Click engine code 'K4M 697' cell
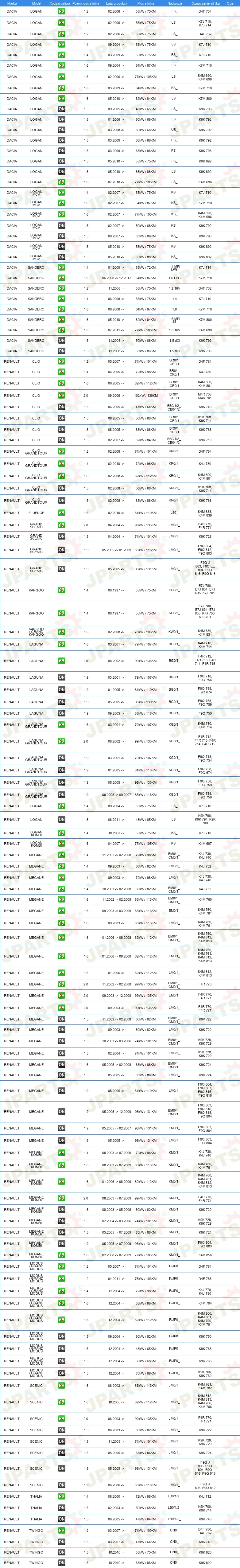 (x=205, y=844)
